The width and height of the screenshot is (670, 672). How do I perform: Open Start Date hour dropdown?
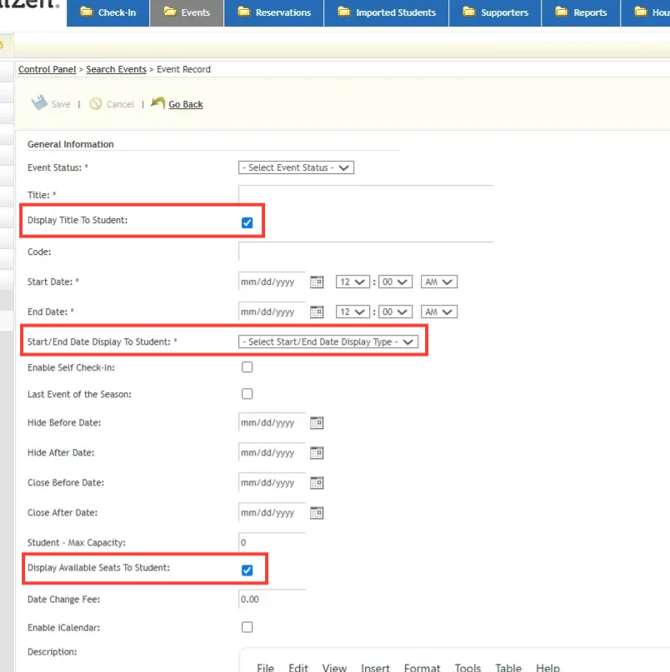tap(353, 282)
